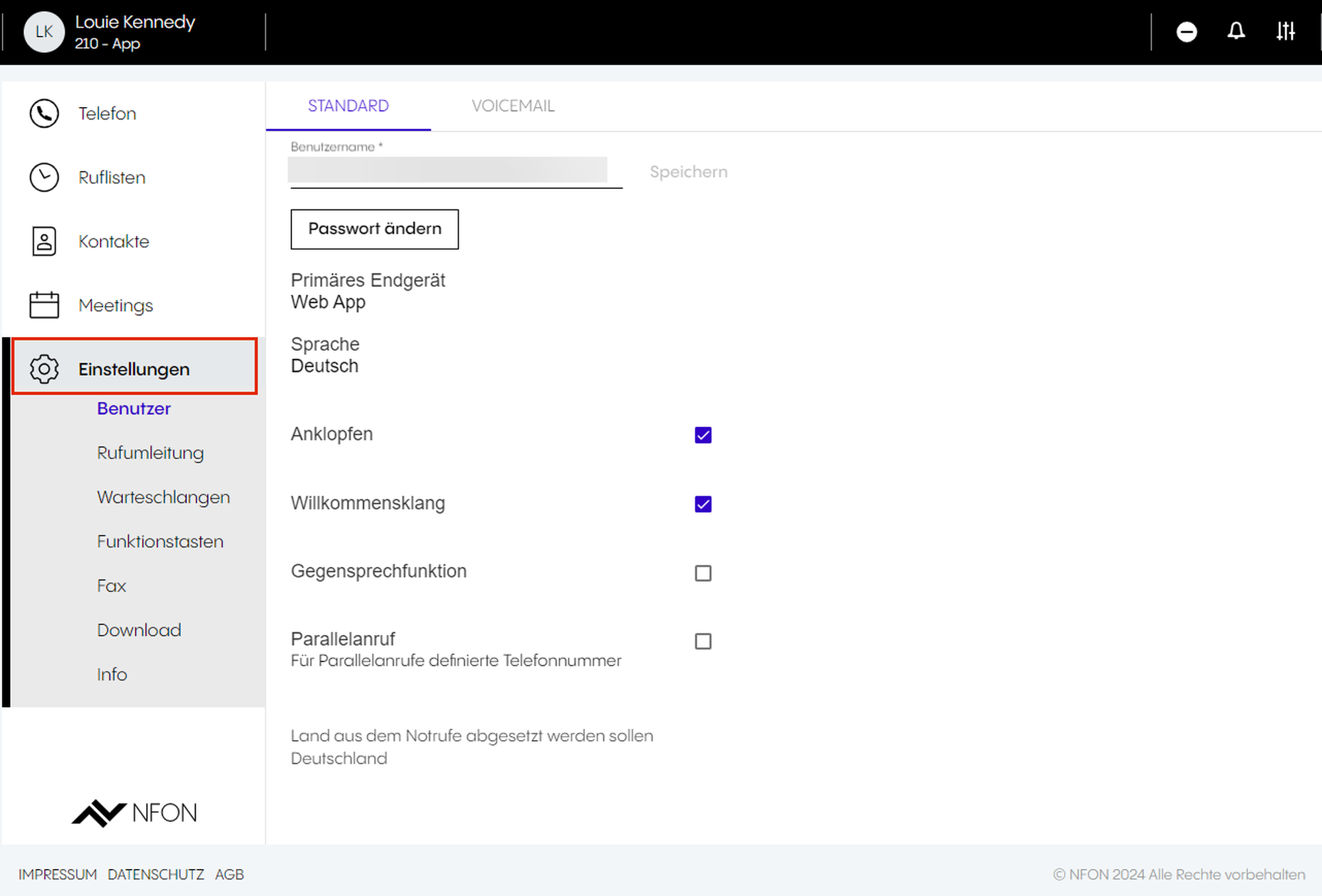
Task: Click the Benutzername input field
Action: click(x=447, y=170)
